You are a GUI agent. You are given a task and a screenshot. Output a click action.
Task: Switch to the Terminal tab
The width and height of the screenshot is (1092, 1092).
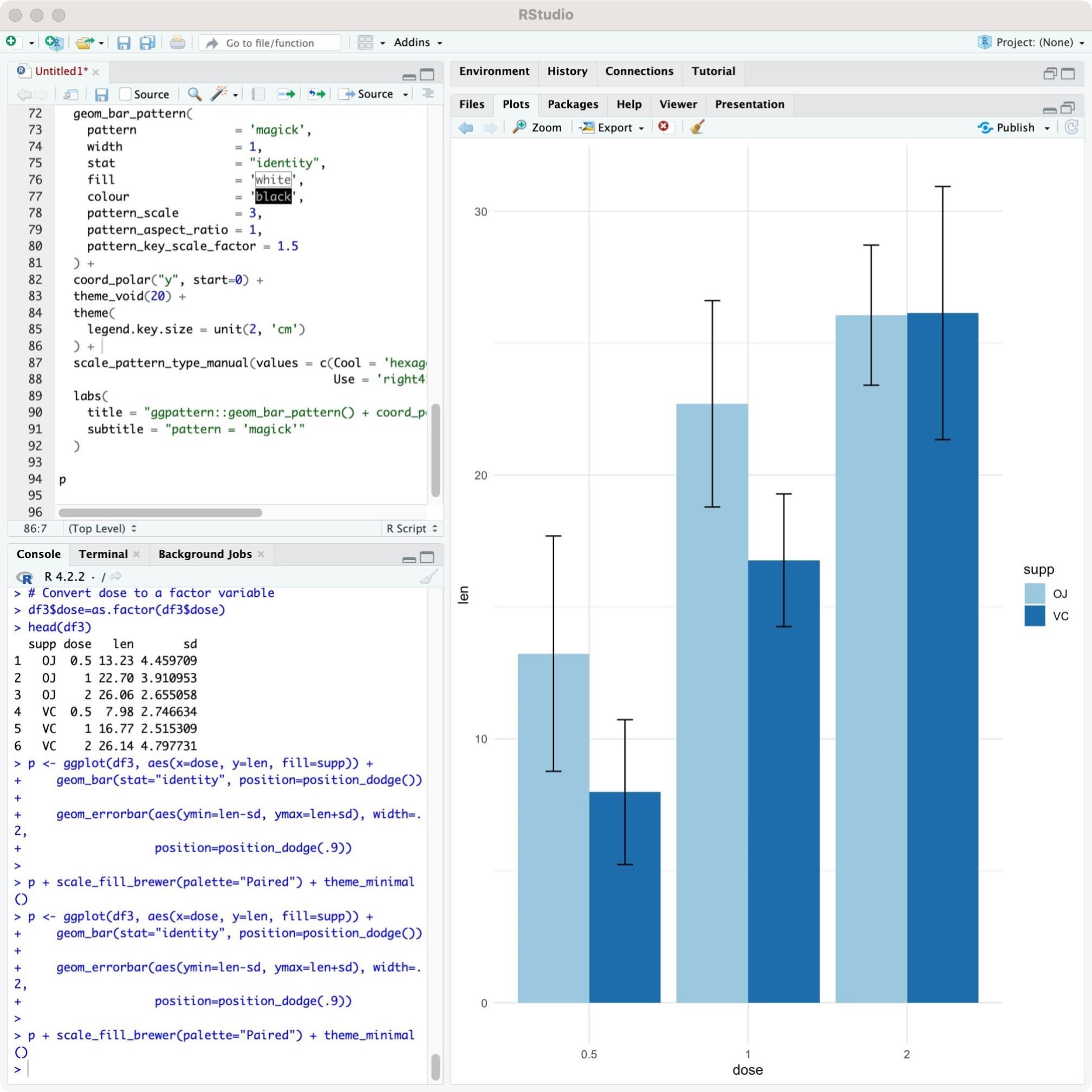103,554
